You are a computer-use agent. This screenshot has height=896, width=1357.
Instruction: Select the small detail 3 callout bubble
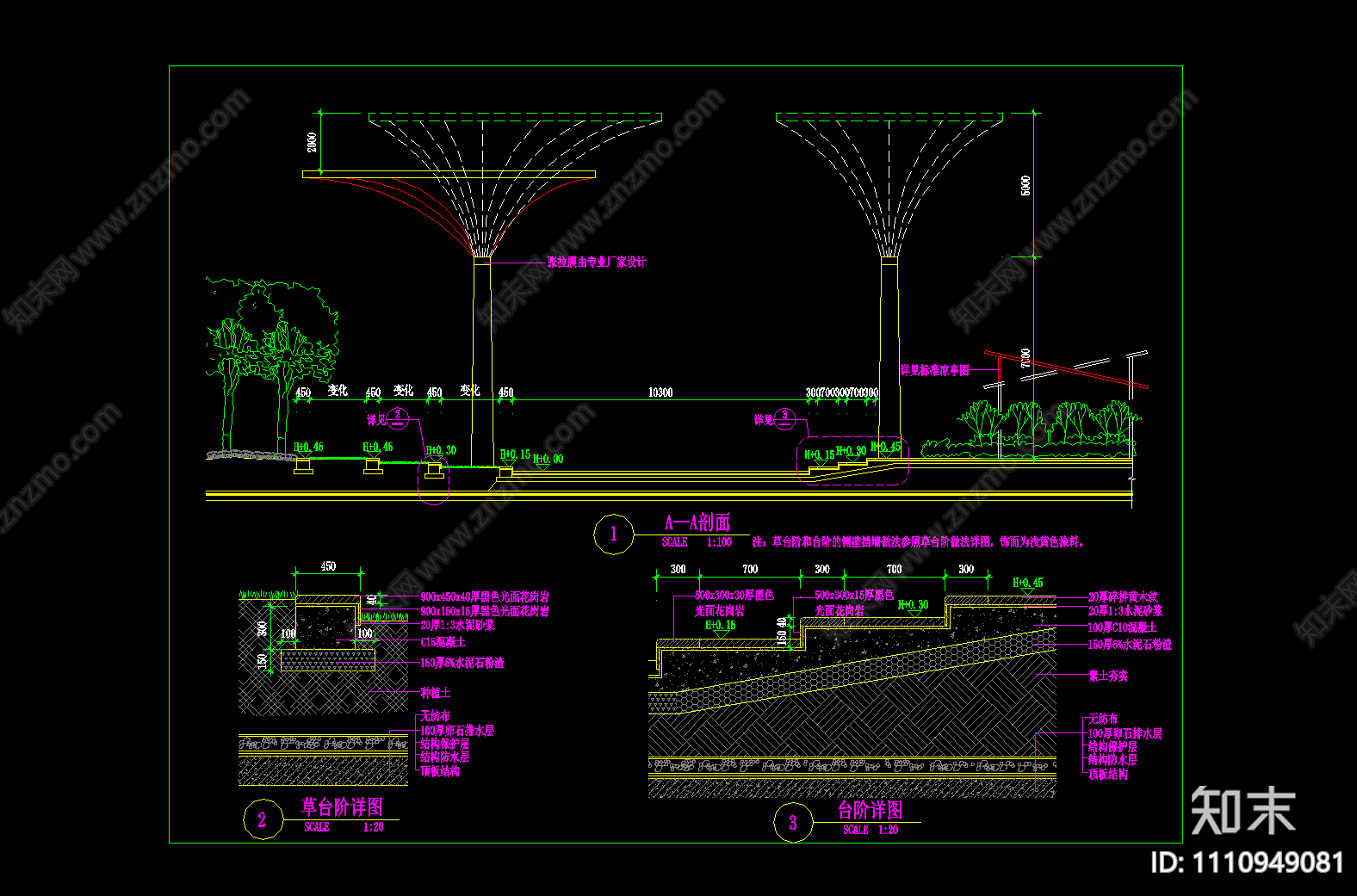(x=784, y=418)
